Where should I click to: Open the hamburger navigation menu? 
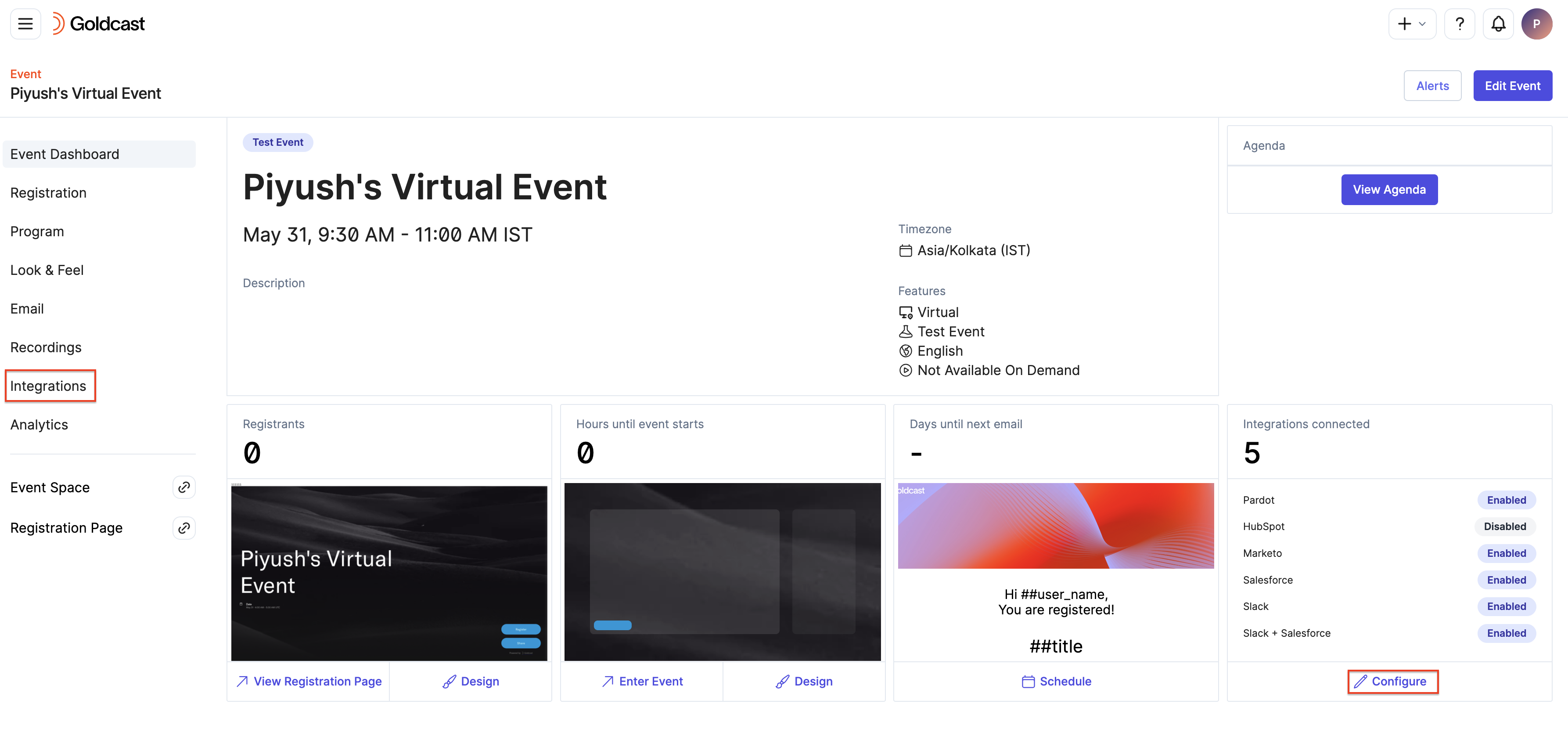tap(25, 24)
